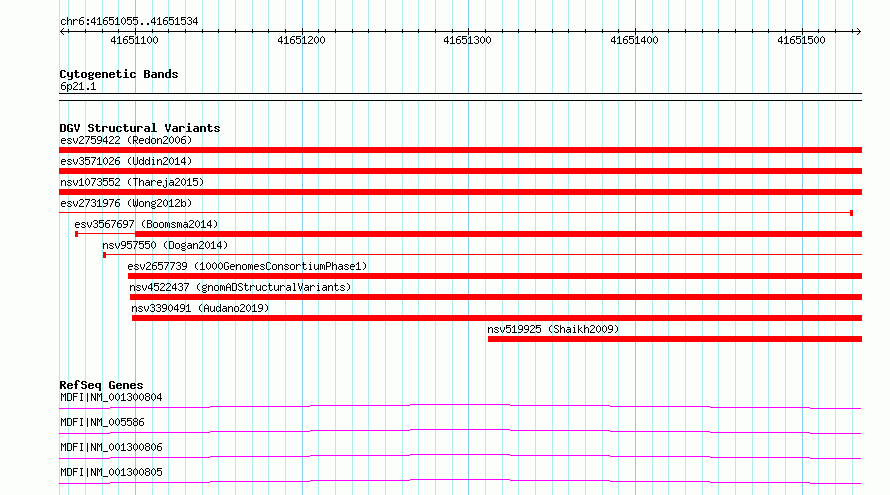Click variant label esv2731976 (Wong2012b)
Image resolution: width=890 pixels, height=495 pixels.
coord(126,203)
